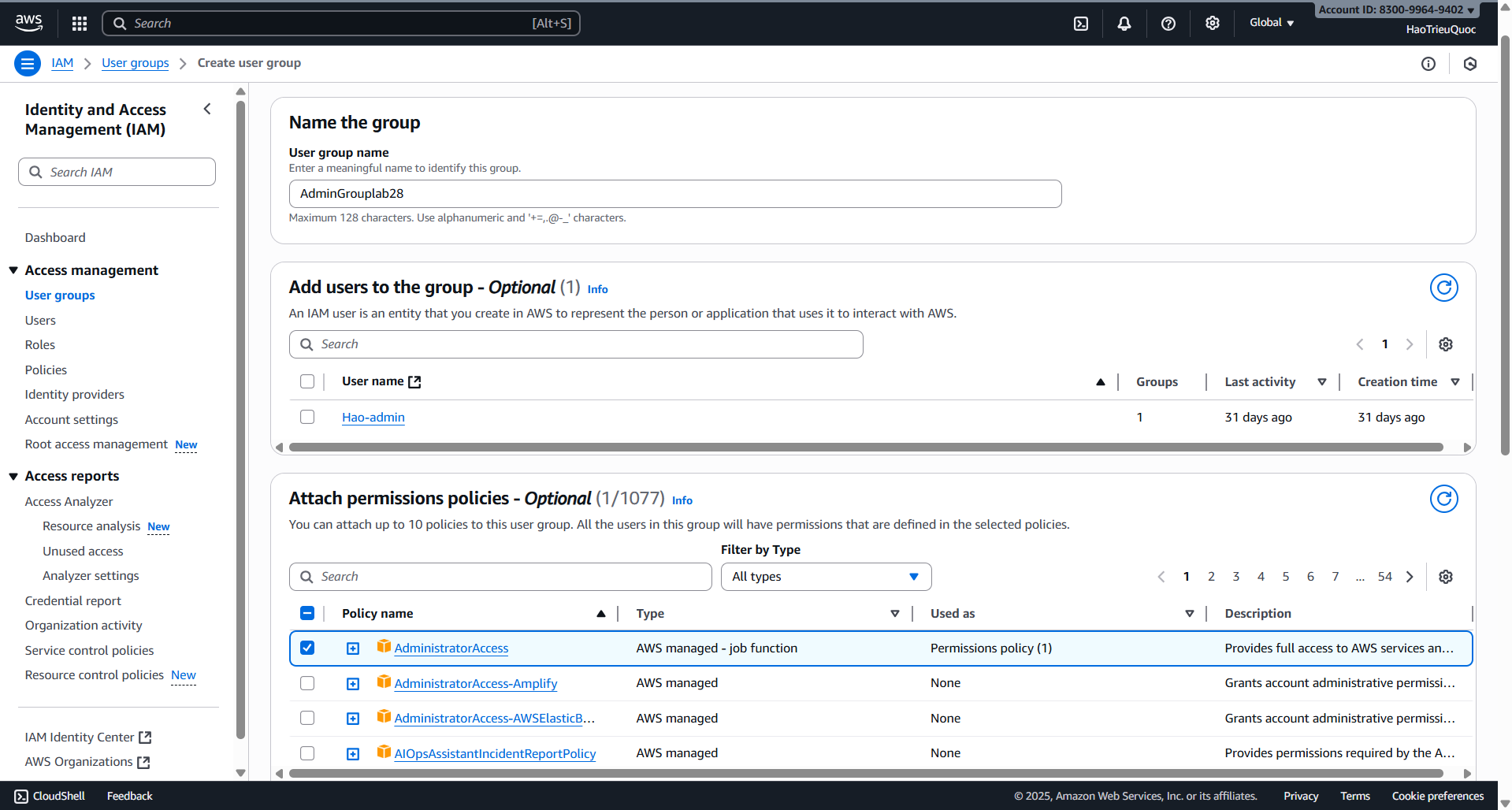Collapse the Access reports section

coord(13,475)
